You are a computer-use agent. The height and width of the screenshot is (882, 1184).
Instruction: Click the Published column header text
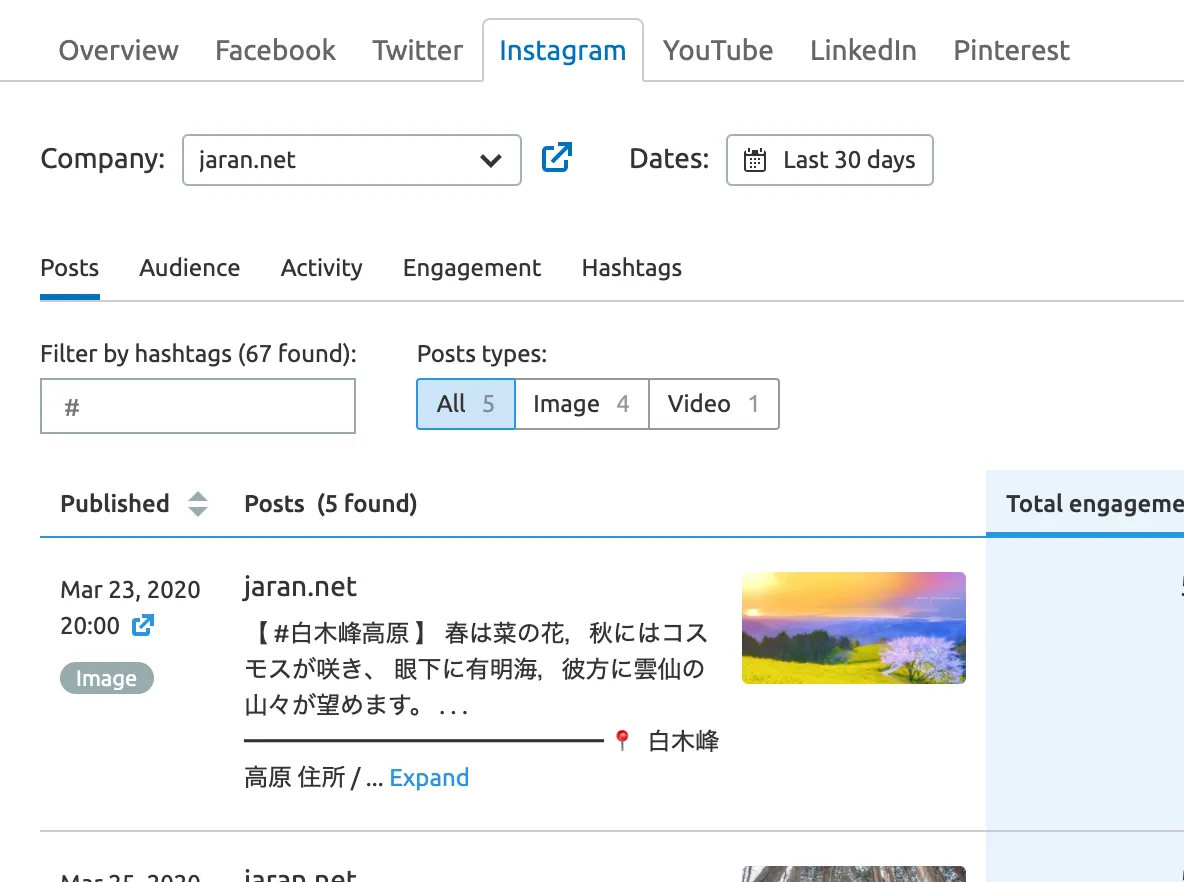(115, 504)
